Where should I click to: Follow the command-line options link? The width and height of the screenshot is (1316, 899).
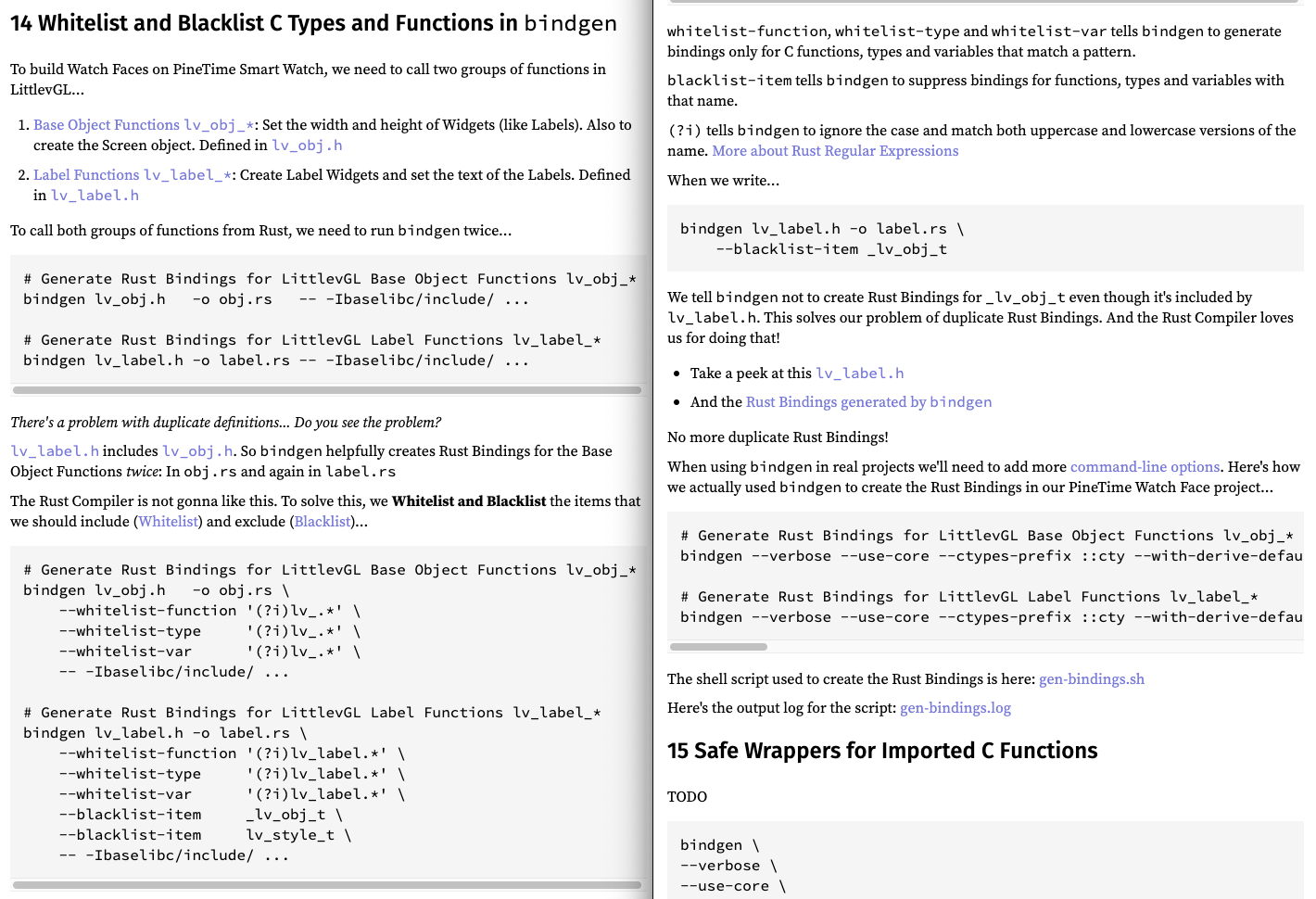pos(1145,467)
